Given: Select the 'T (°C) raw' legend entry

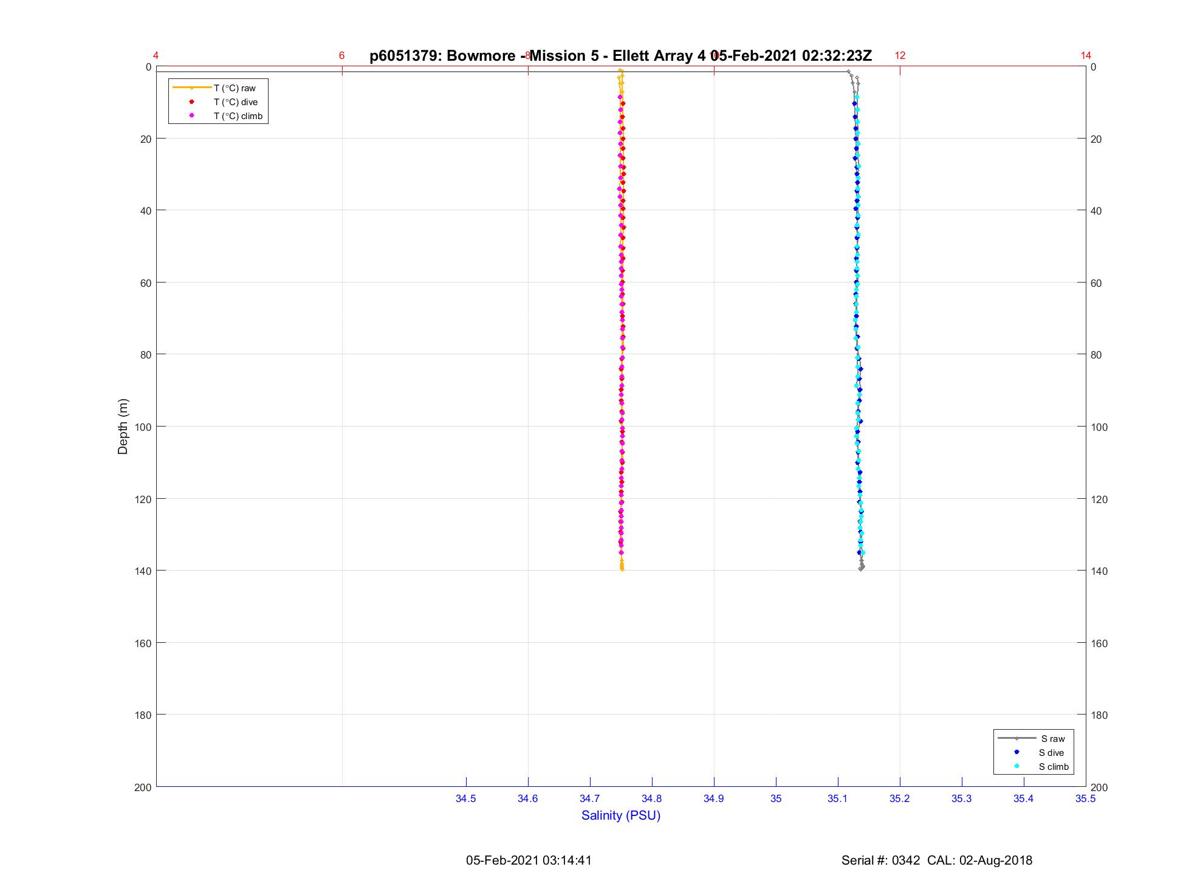Looking at the screenshot, I should [219, 88].
